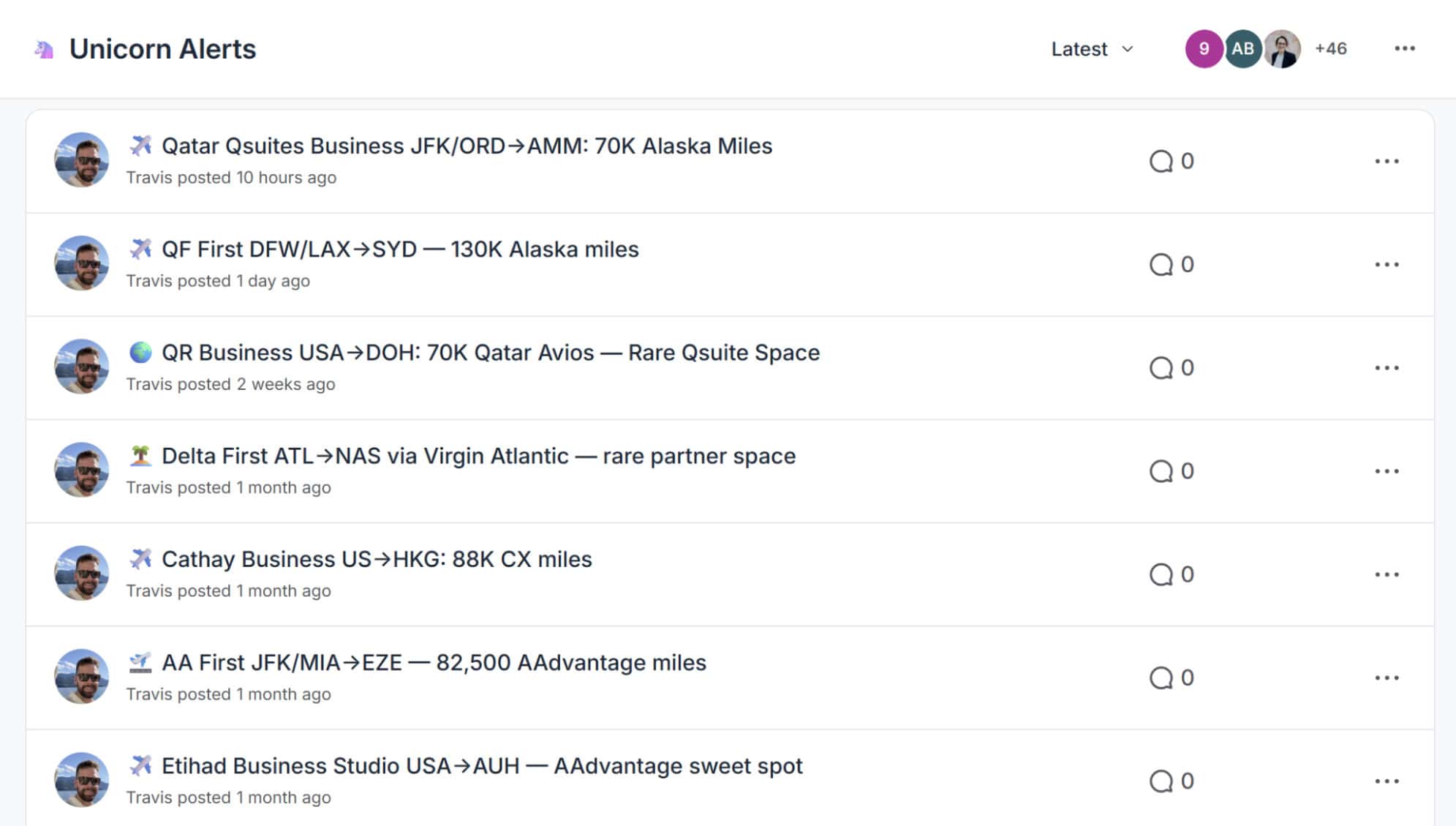Click Travis avatar on Cathay Business post
Viewport: 1456px width, 826px height.
(81, 573)
